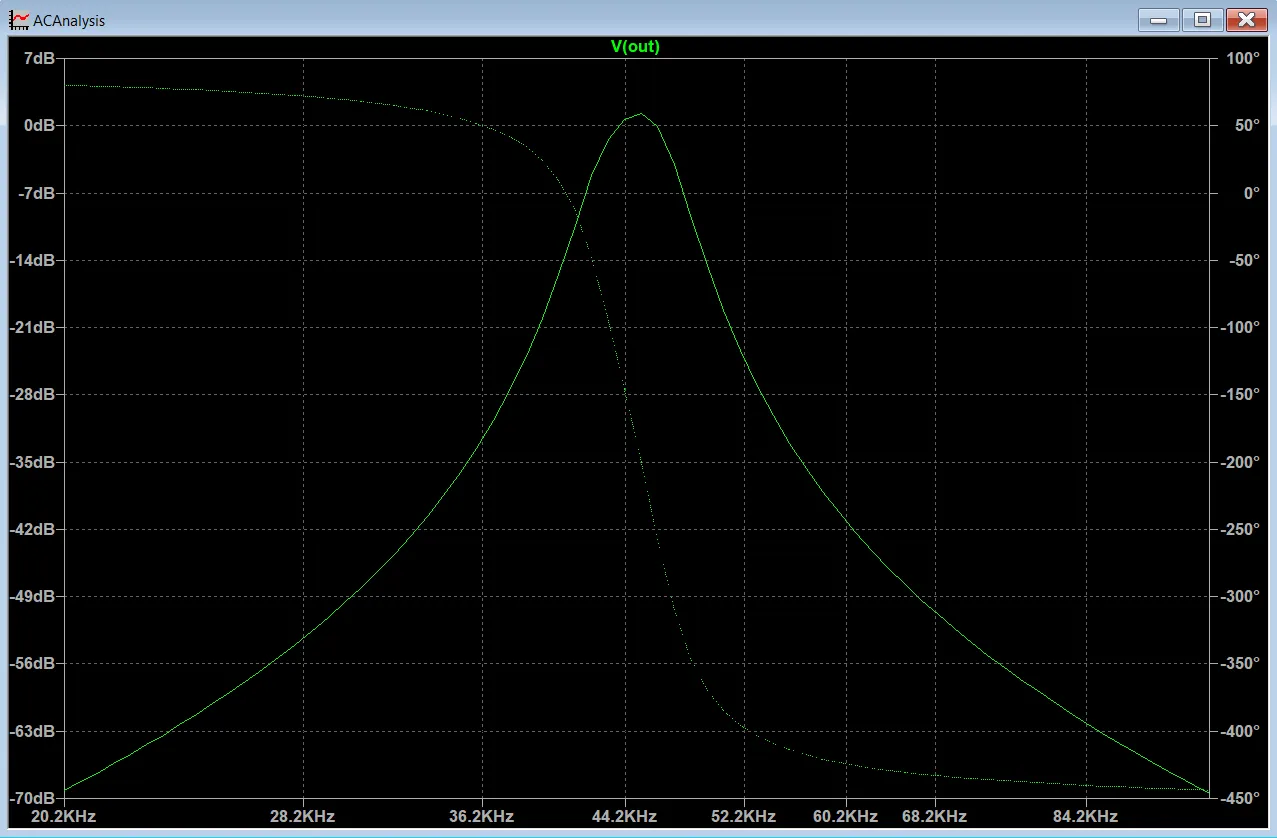Click the -42dB magnitude axis label
1277x838 pixels.
[33, 529]
